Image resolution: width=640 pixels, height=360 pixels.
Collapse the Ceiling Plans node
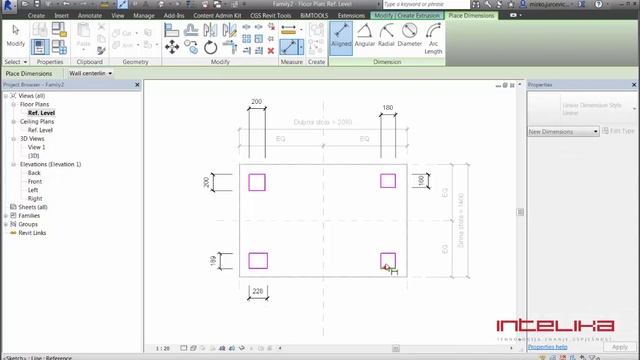point(13,122)
